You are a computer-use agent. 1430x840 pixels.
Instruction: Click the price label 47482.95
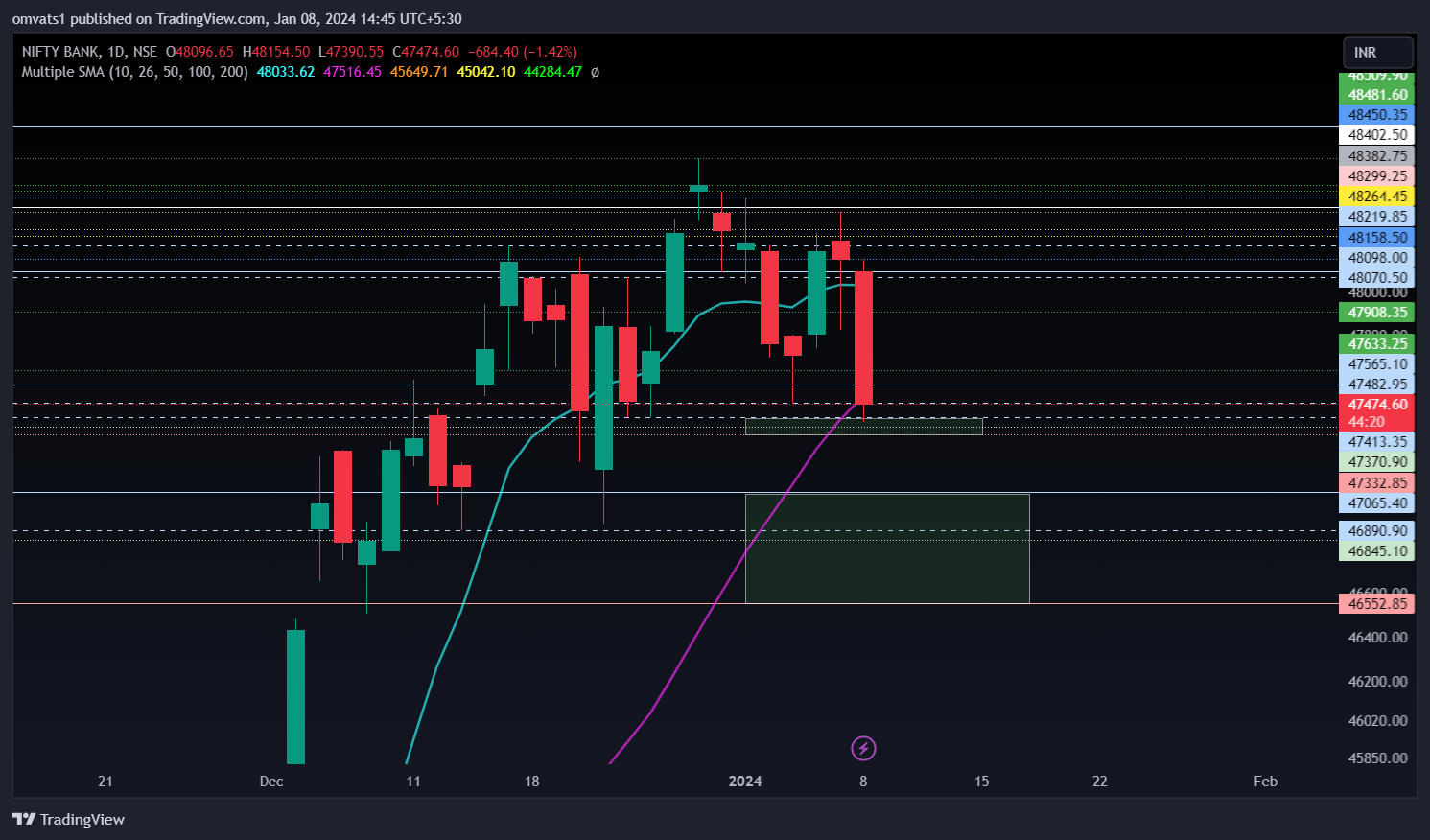coord(1377,385)
